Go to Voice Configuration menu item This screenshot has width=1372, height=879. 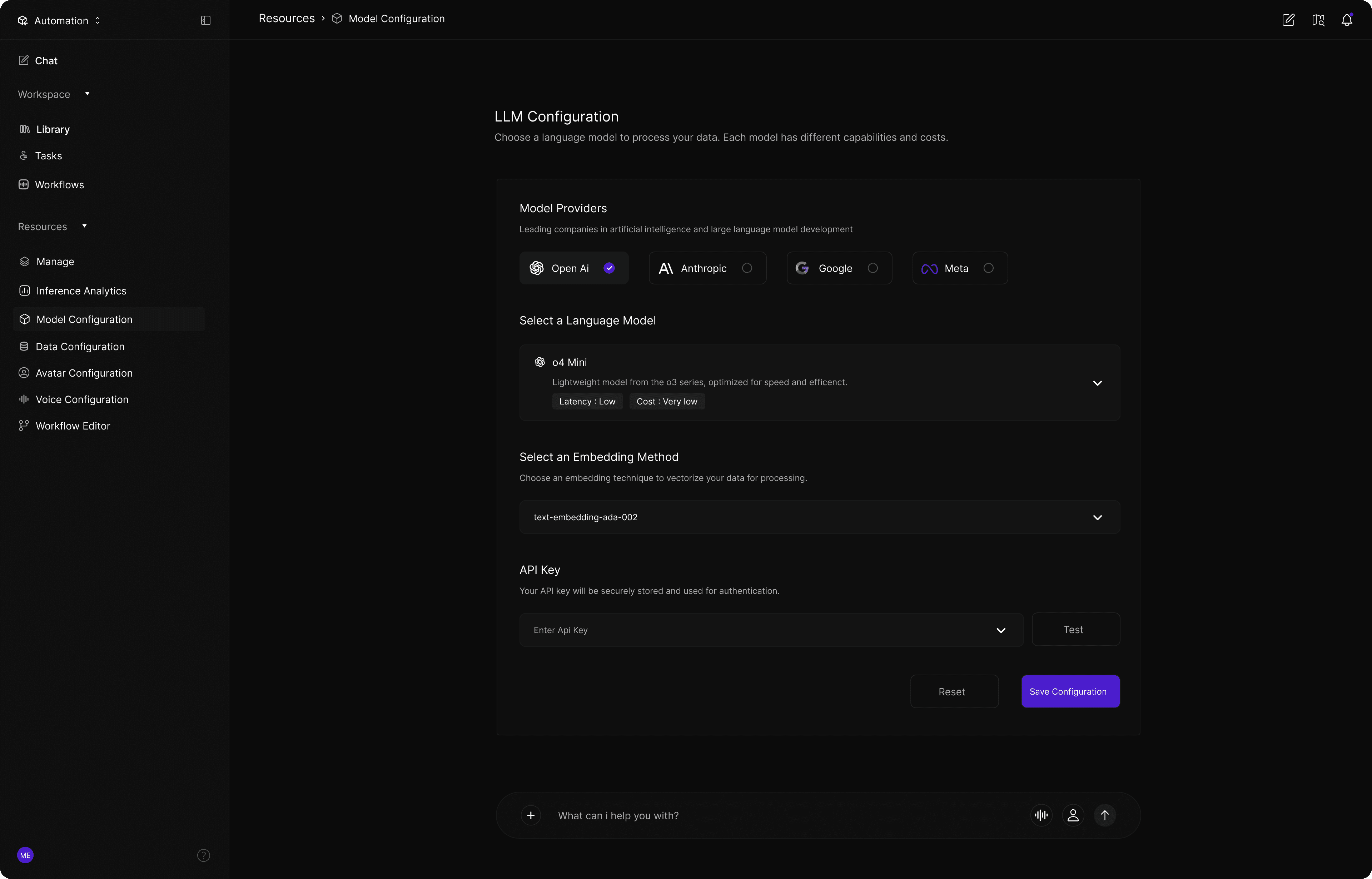[81, 399]
